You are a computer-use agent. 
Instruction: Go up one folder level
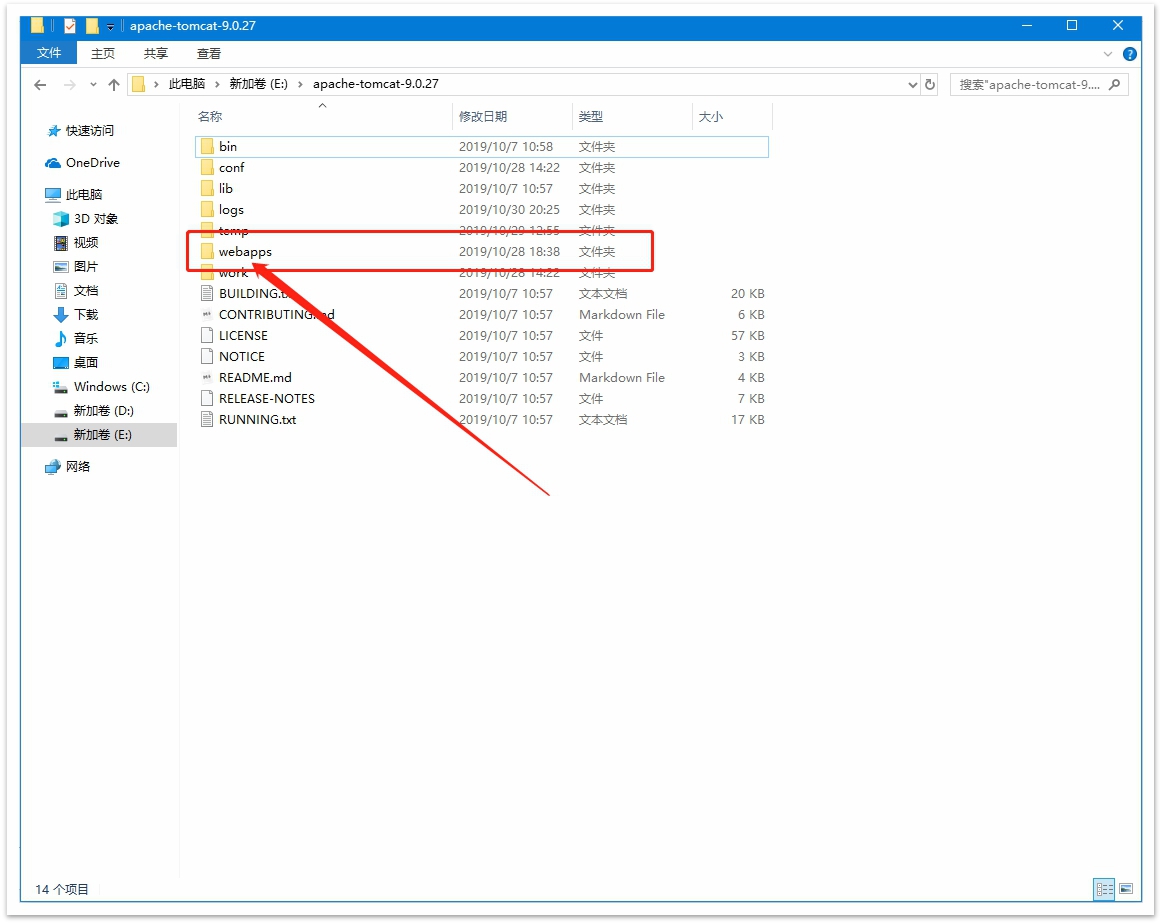(113, 85)
